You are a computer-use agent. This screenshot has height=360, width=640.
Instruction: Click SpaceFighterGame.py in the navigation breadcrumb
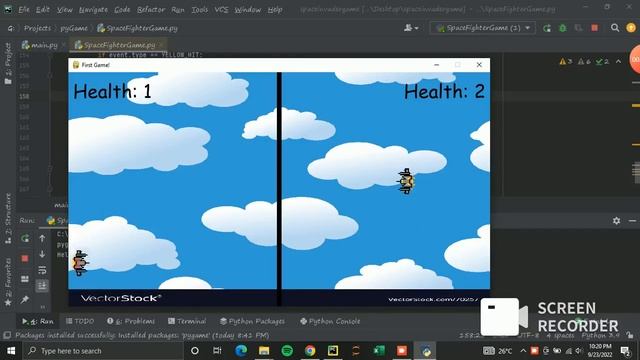click(137, 28)
